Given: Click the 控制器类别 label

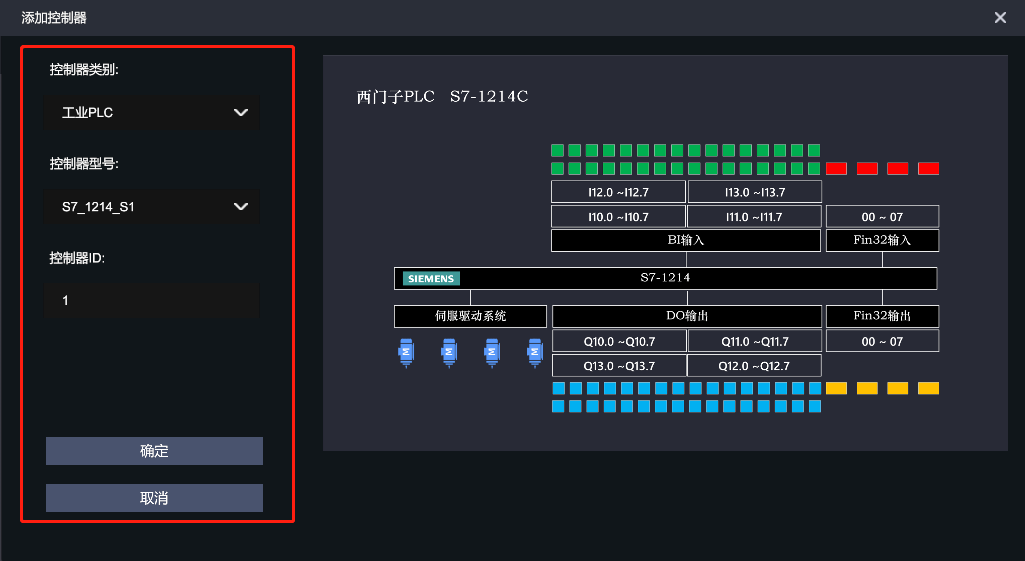Looking at the screenshot, I should (x=84, y=69).
